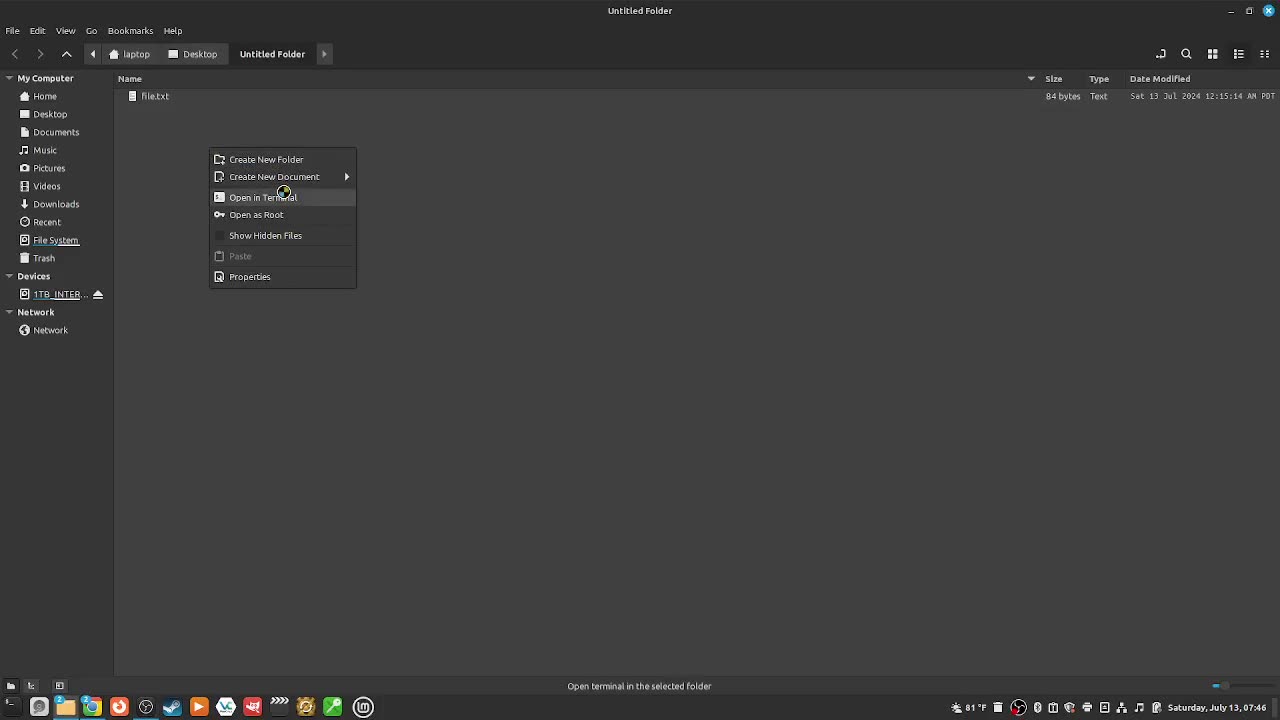Open the network tray icon
This screenshot has height=720, width=1280.
pyautogui.click(x=1122, y=708)
